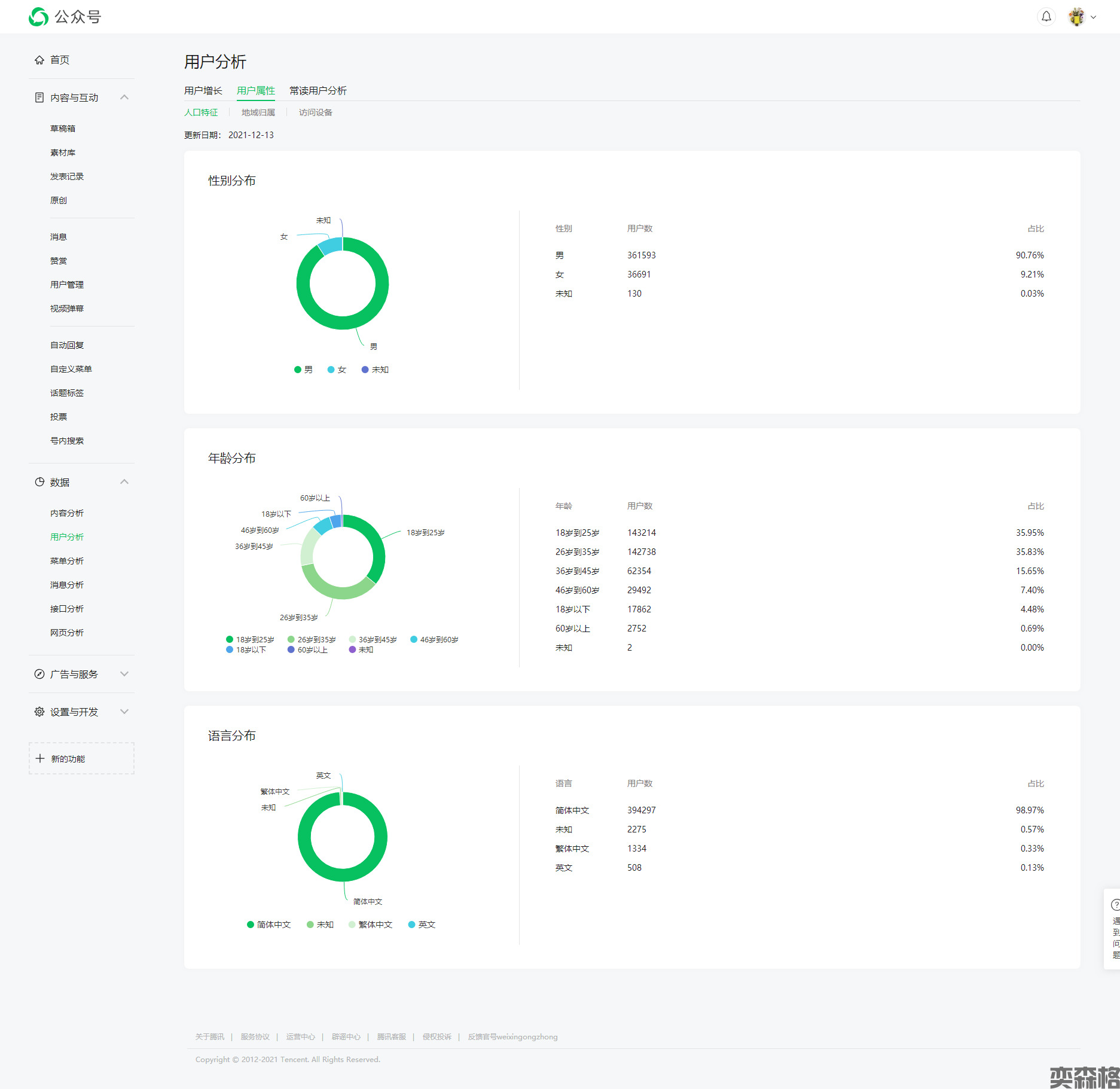Click the 内容与互动 document icon

coord(39,97)
